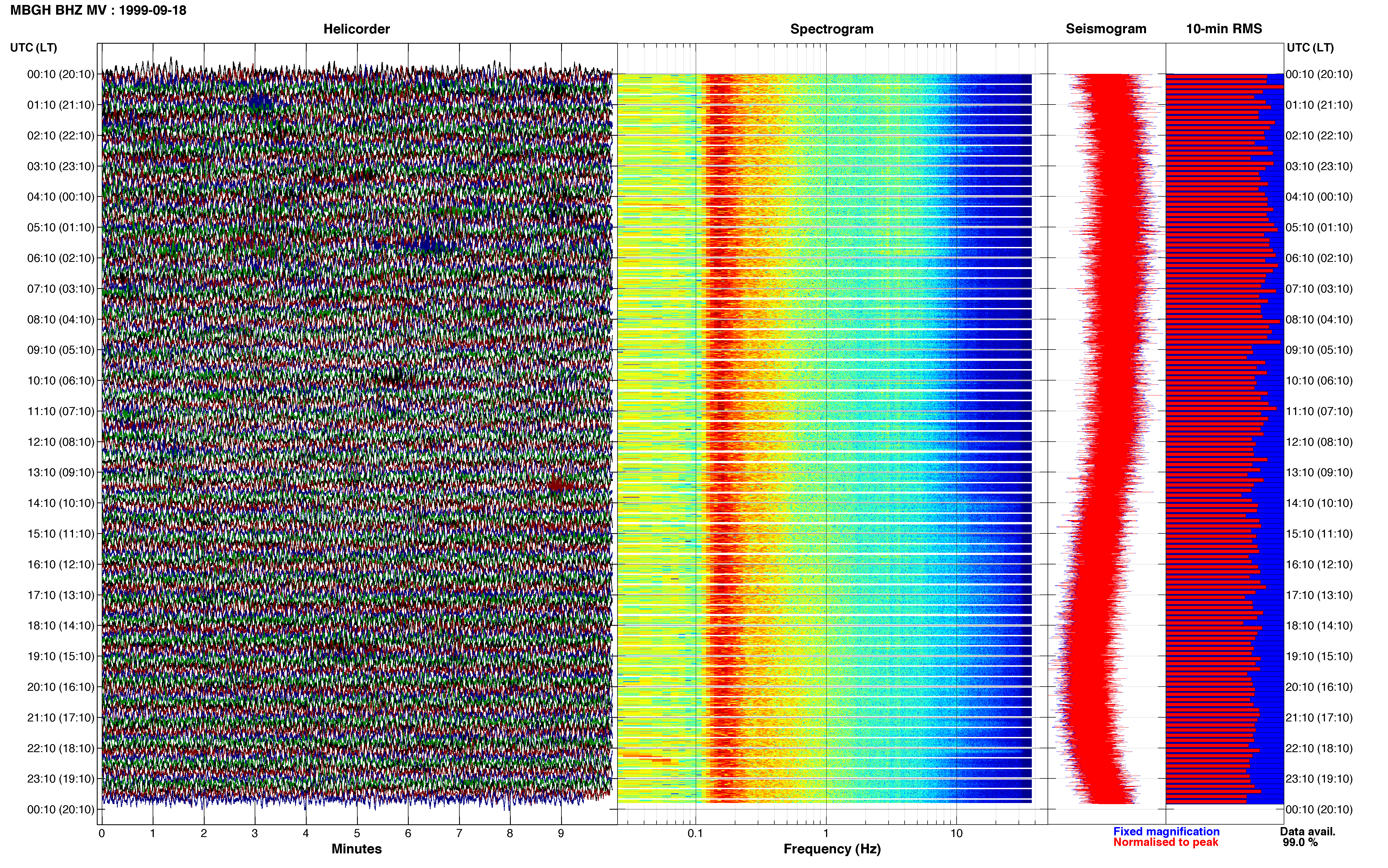The height and width of the screenshot is (868, 1388).
Task: Select the Spectrogram panel heading
Action: 832,29
